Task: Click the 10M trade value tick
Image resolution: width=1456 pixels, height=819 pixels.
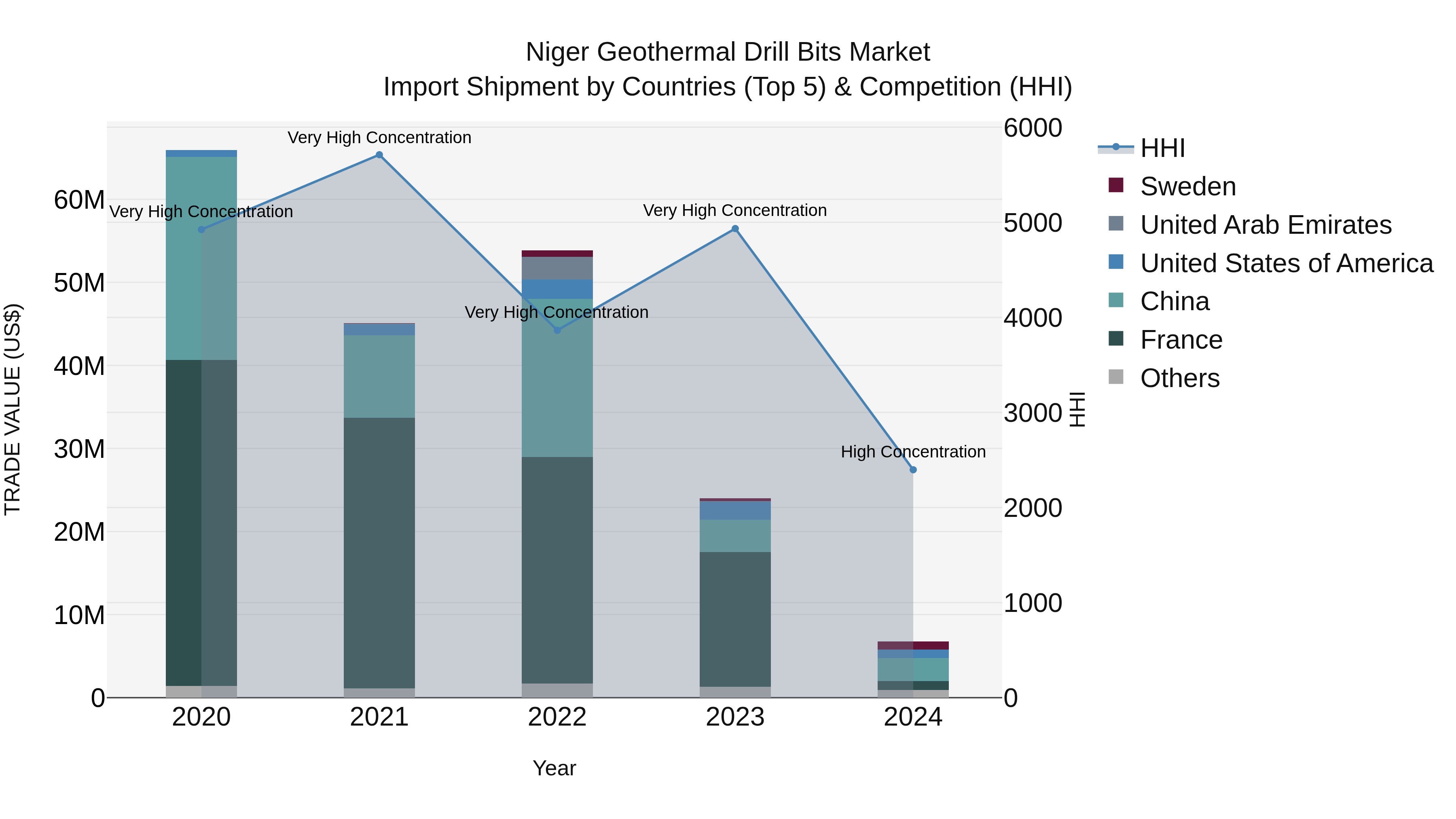Action: (x=79, y=615)
